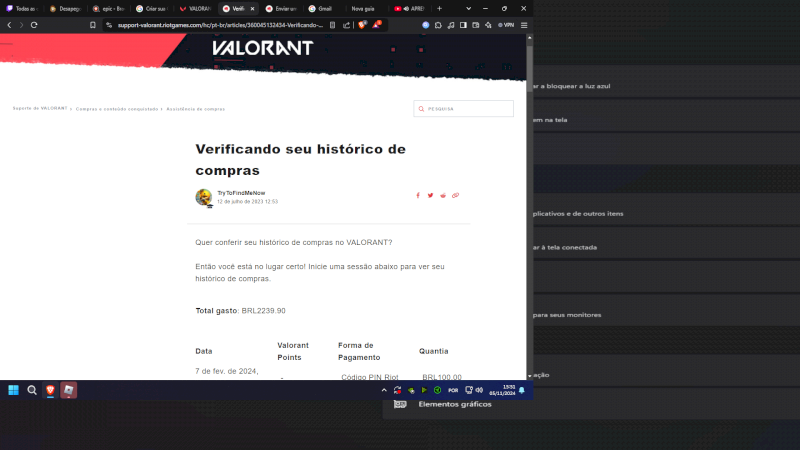Open Brave Shields lion icon
The image size is (800, 450).
pos(362,24)
